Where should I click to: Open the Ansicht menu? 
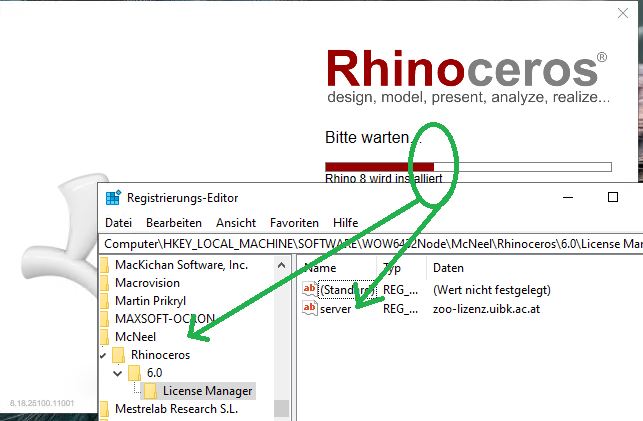[236, 223]
